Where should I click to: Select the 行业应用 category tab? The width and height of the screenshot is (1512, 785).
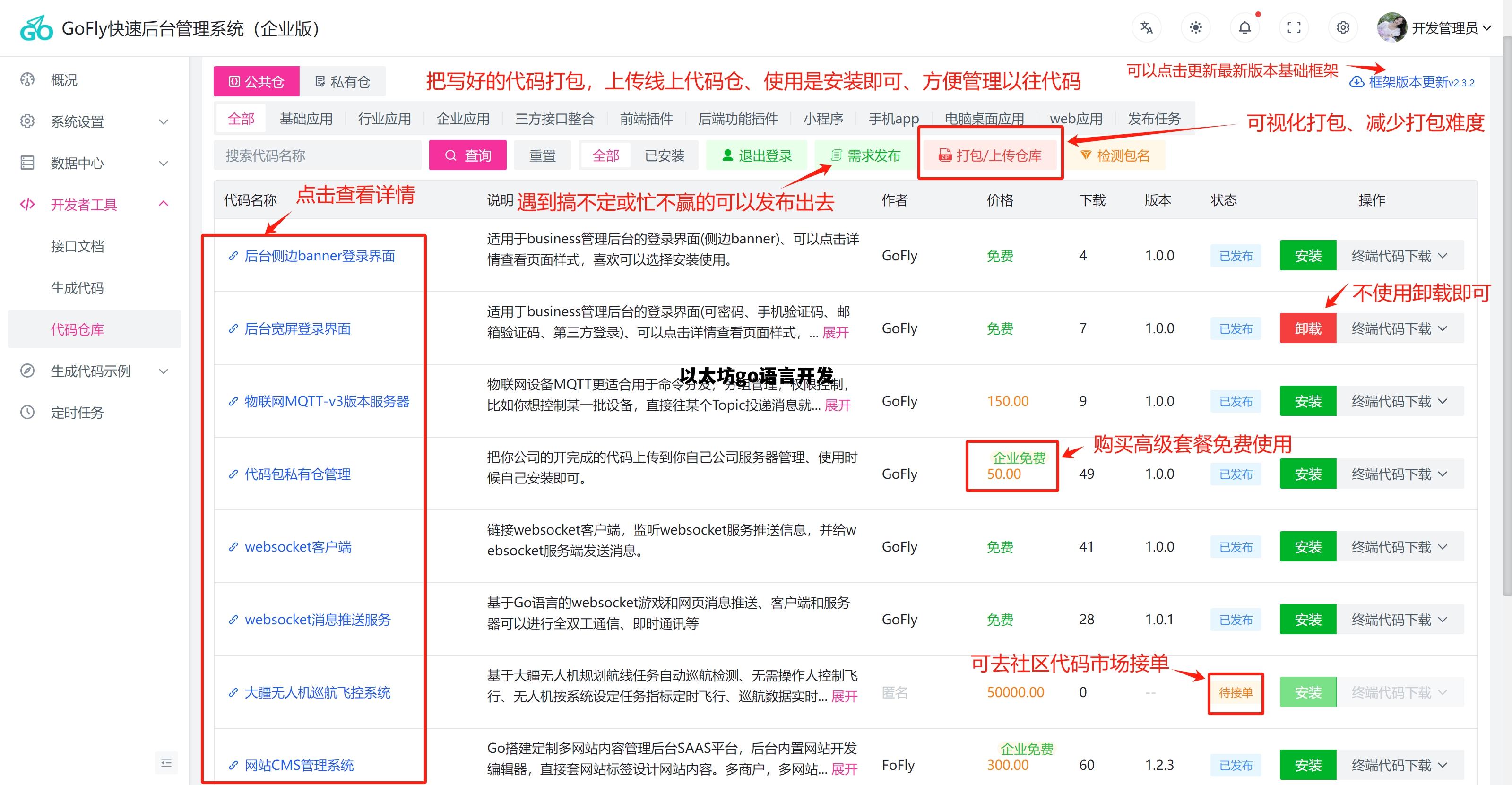[384, 119]
